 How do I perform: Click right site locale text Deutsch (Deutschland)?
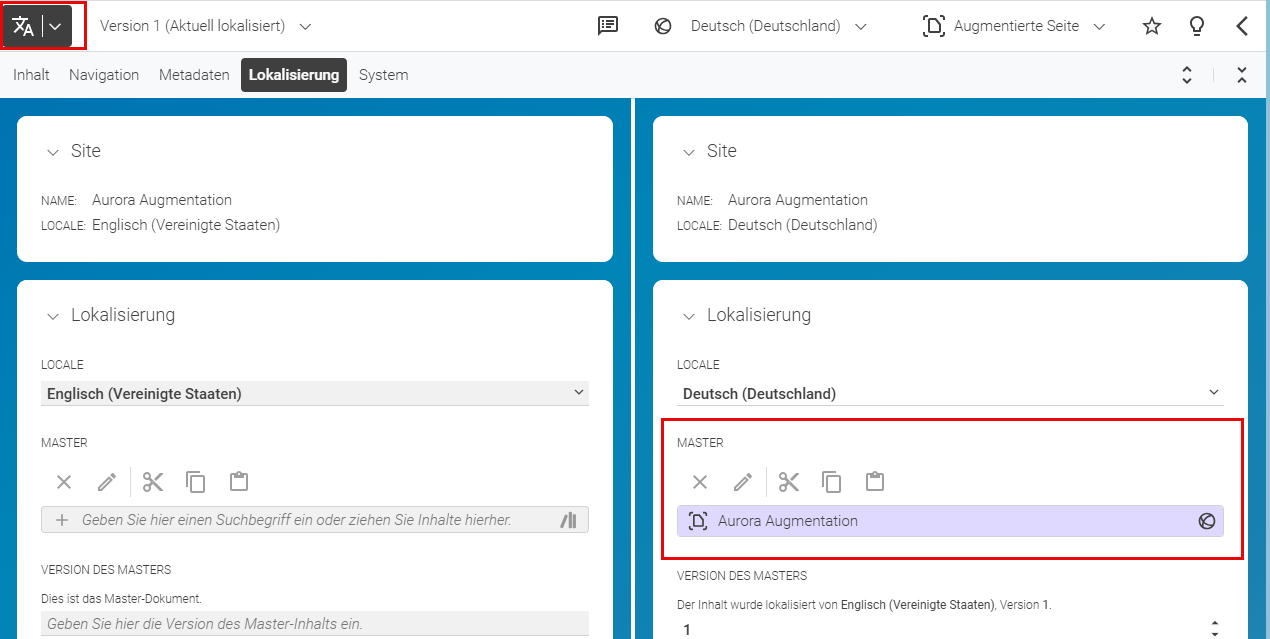802,225
